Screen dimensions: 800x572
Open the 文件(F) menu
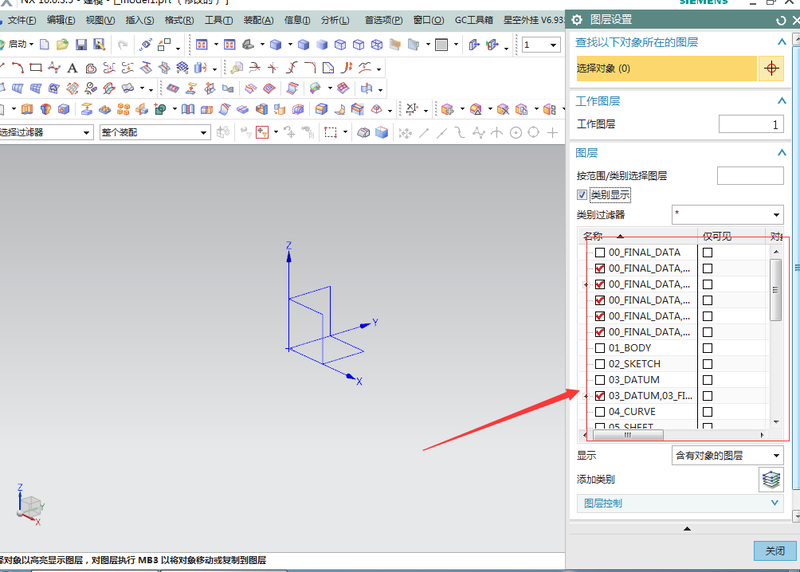coord(21,20)
